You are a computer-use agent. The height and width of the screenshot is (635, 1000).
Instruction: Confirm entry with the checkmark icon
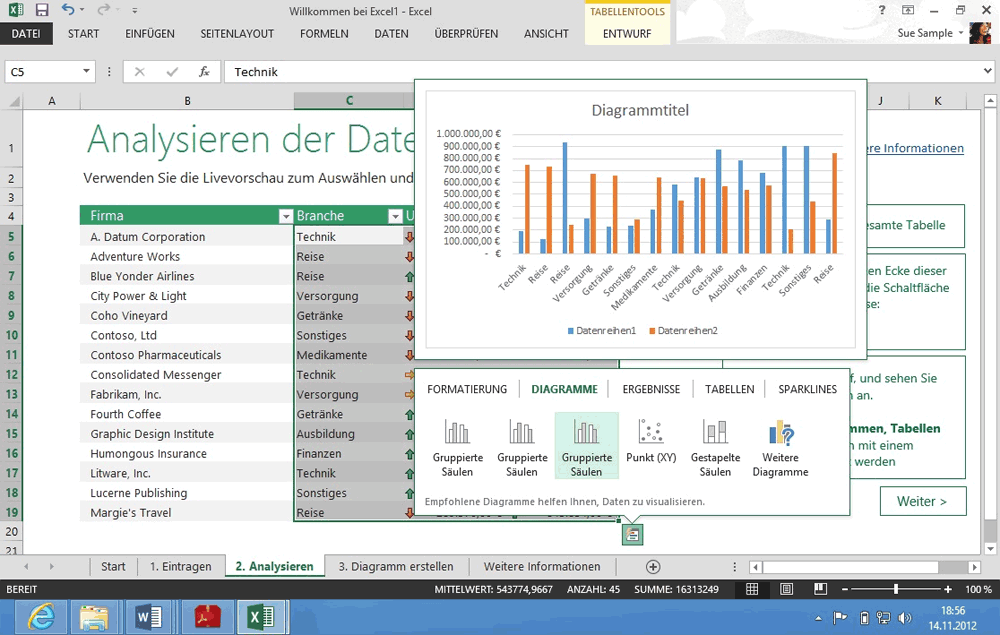click(x=172, y=72)
